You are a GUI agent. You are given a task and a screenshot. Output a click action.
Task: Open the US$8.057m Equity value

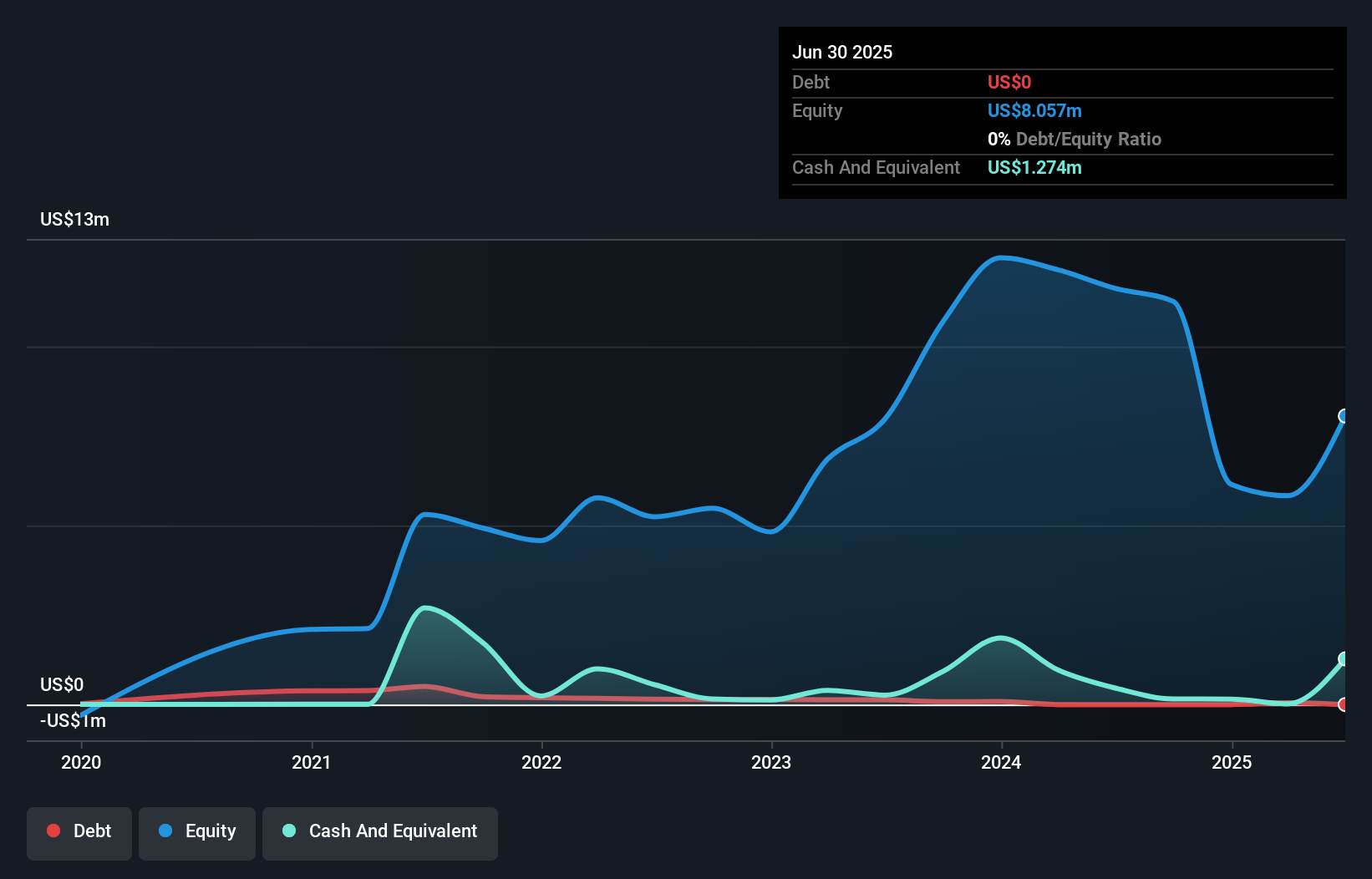point(1034,110)
